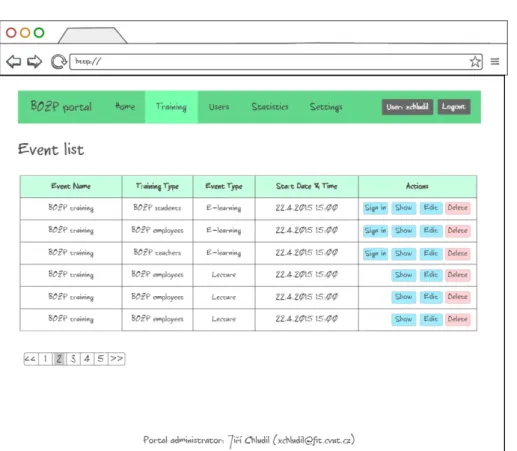This screenshot has height=451, width=517.
Task: Click Show for BOZP students row
Action: [x=404, y=208]
